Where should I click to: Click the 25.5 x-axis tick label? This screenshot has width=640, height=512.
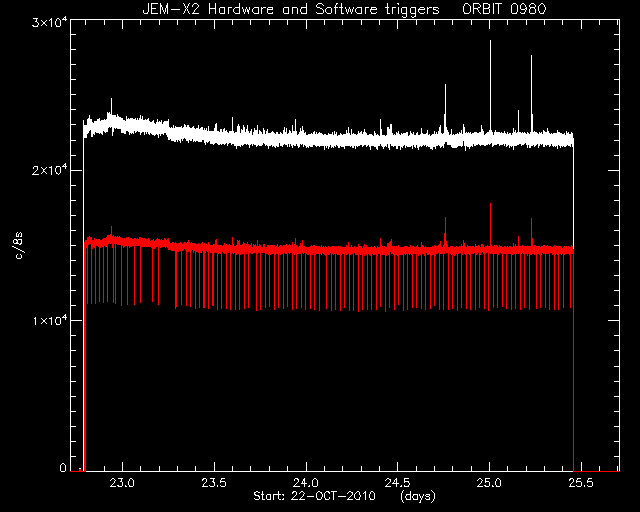[581, 483]
